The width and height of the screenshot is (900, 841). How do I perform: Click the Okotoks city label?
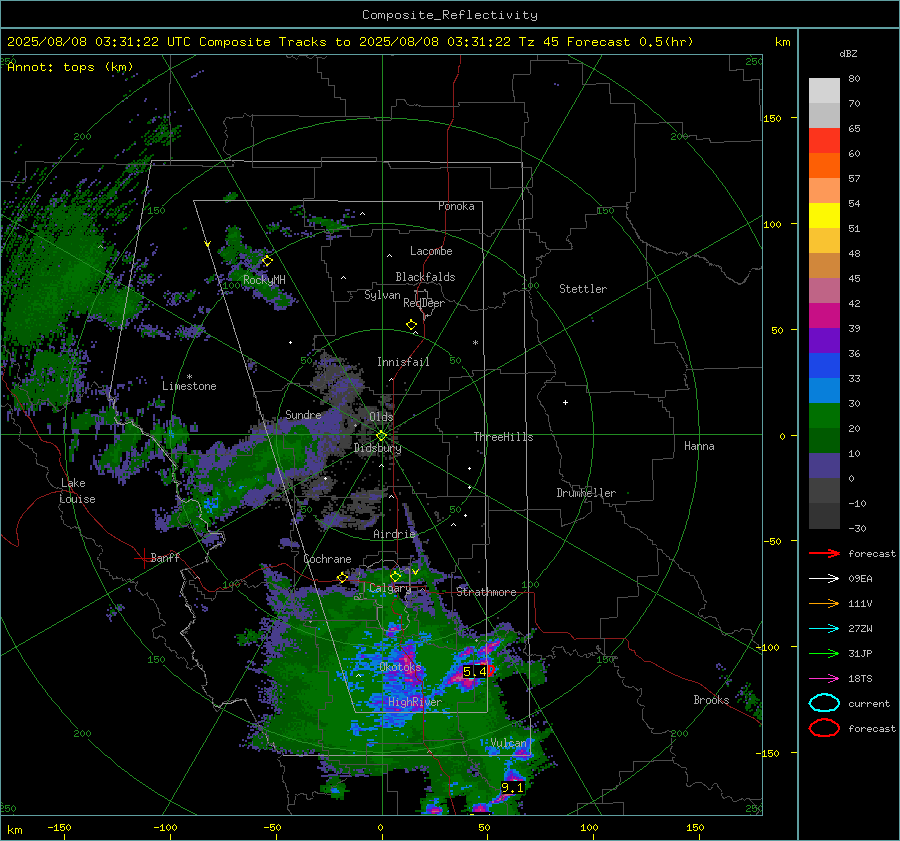click(x=401, y=667)
